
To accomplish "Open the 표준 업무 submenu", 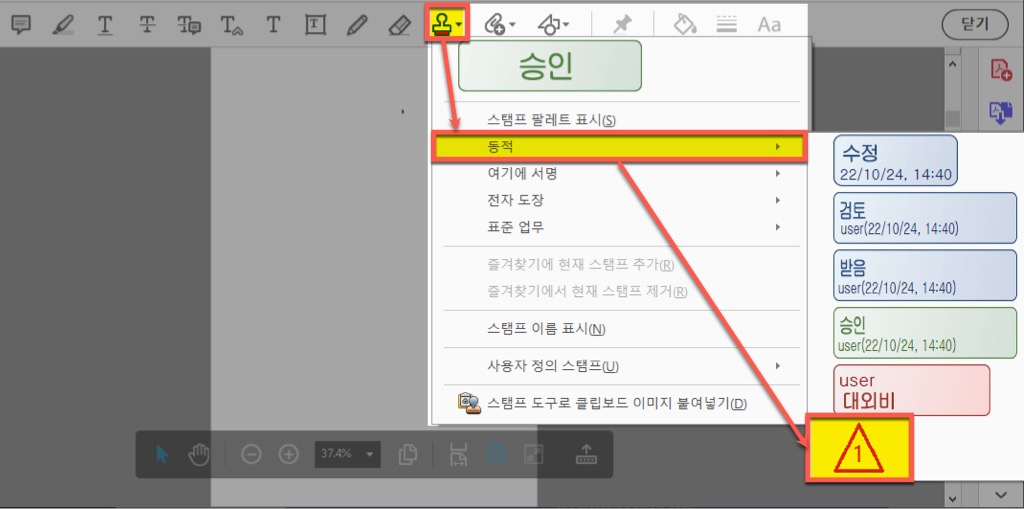I will (620, 227).
